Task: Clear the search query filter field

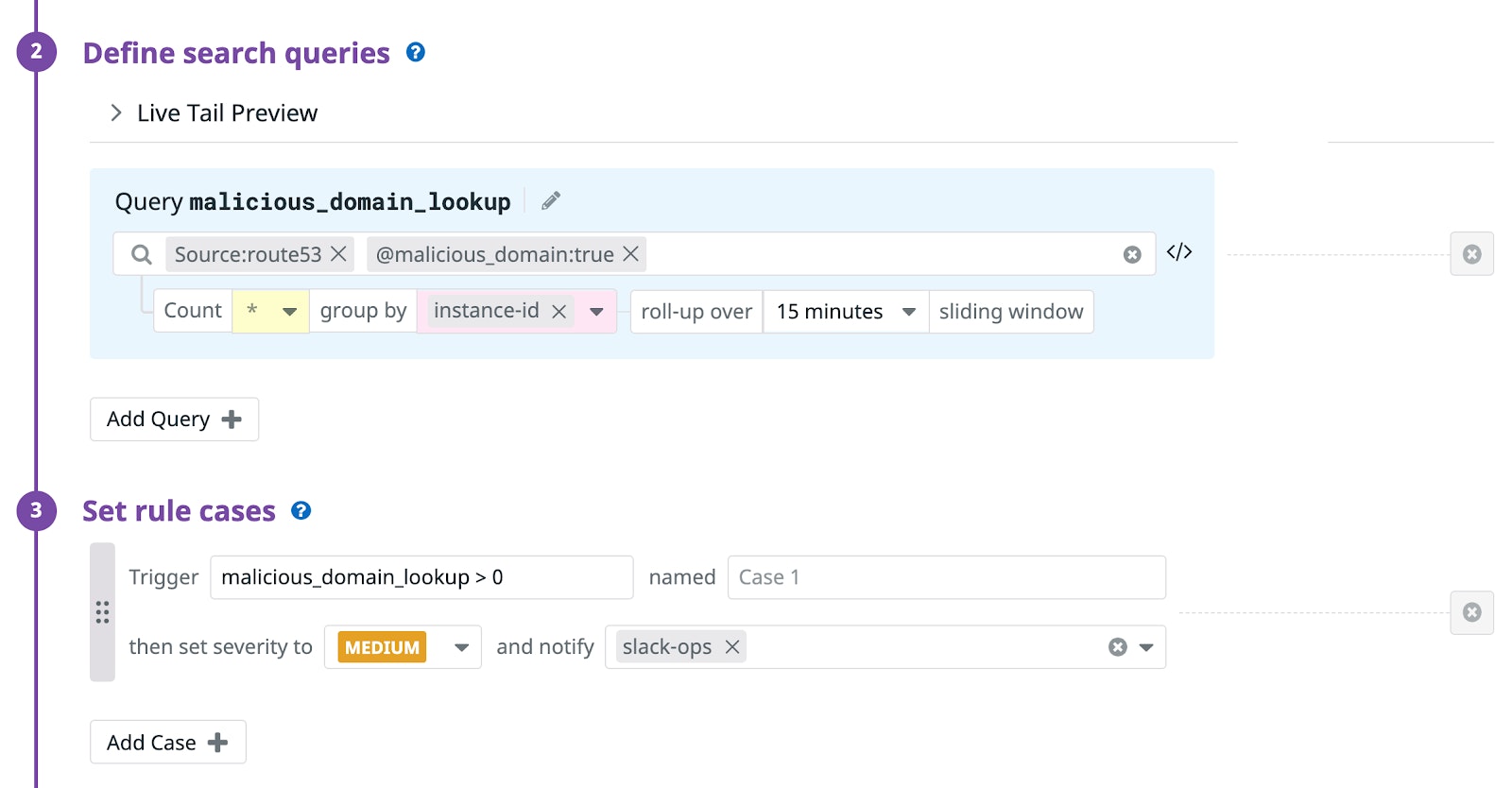Action: tap(1131, 255)
